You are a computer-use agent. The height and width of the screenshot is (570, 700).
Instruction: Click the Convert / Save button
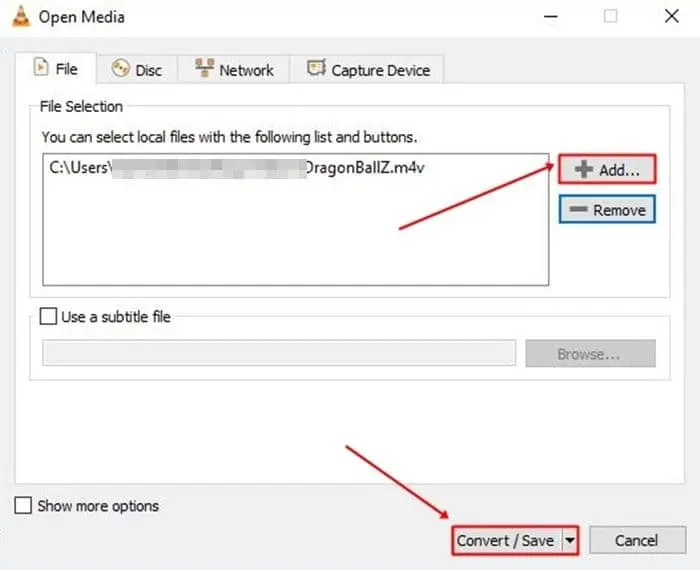(505, 540)
